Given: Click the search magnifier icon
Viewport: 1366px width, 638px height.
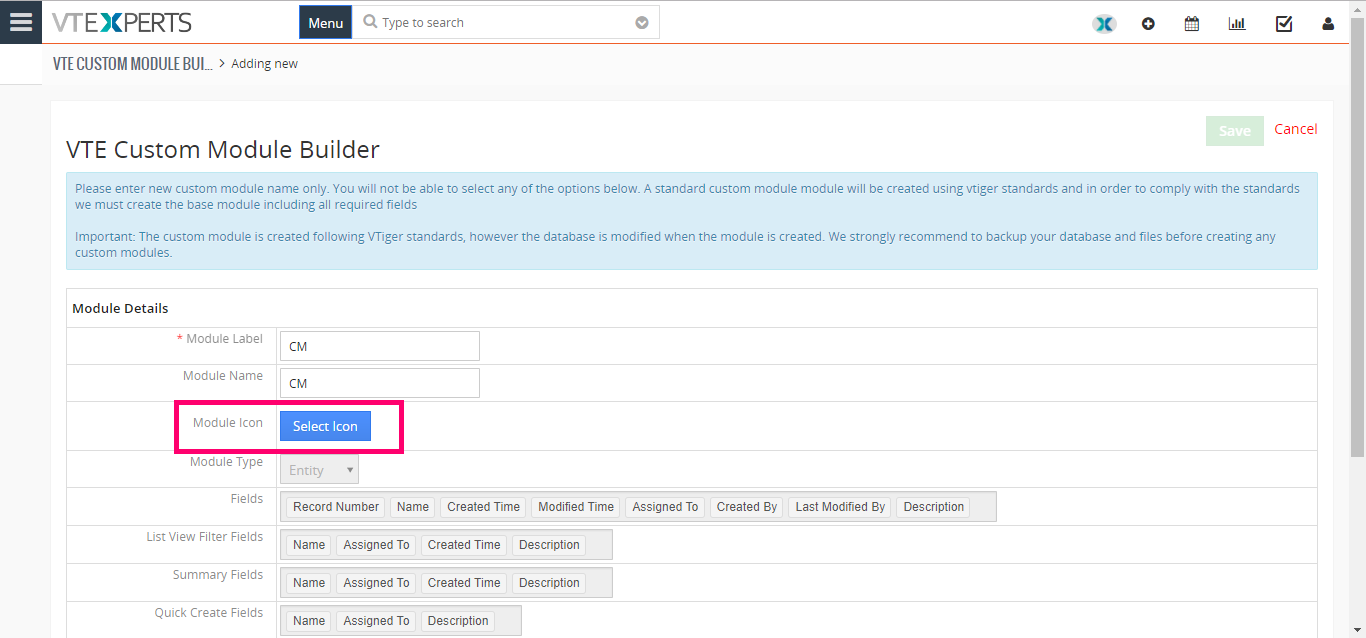Looking at the screenshot, I should 370,22.
